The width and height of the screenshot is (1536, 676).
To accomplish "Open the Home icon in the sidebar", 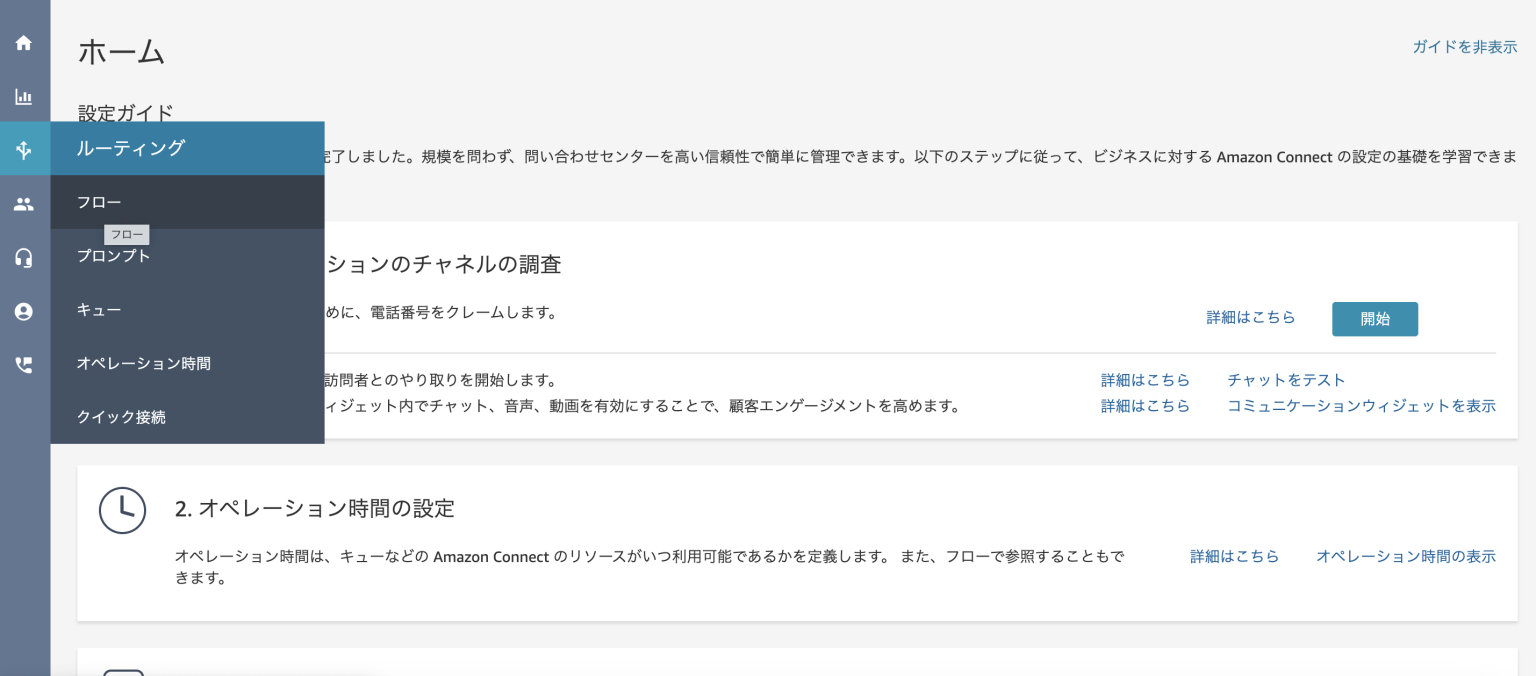I will coord(24,43).
